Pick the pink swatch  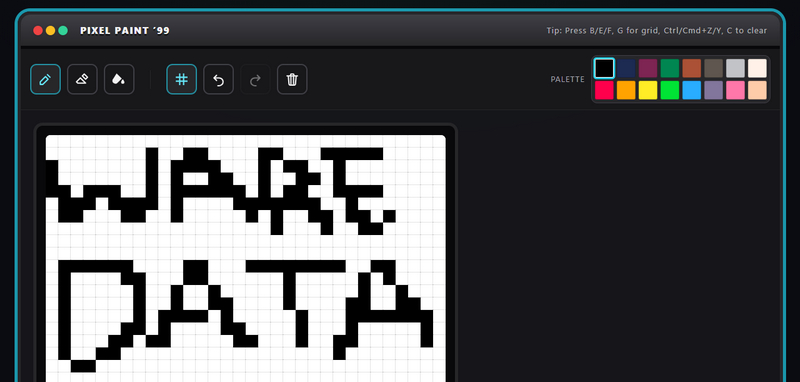coord(736,90)
